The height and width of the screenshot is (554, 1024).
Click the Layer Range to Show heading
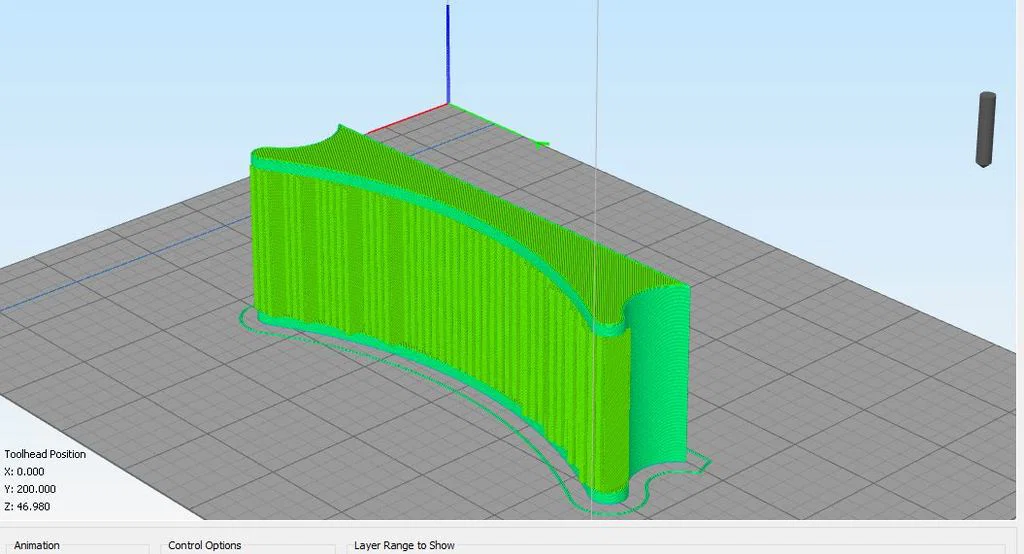pos(404,546)
